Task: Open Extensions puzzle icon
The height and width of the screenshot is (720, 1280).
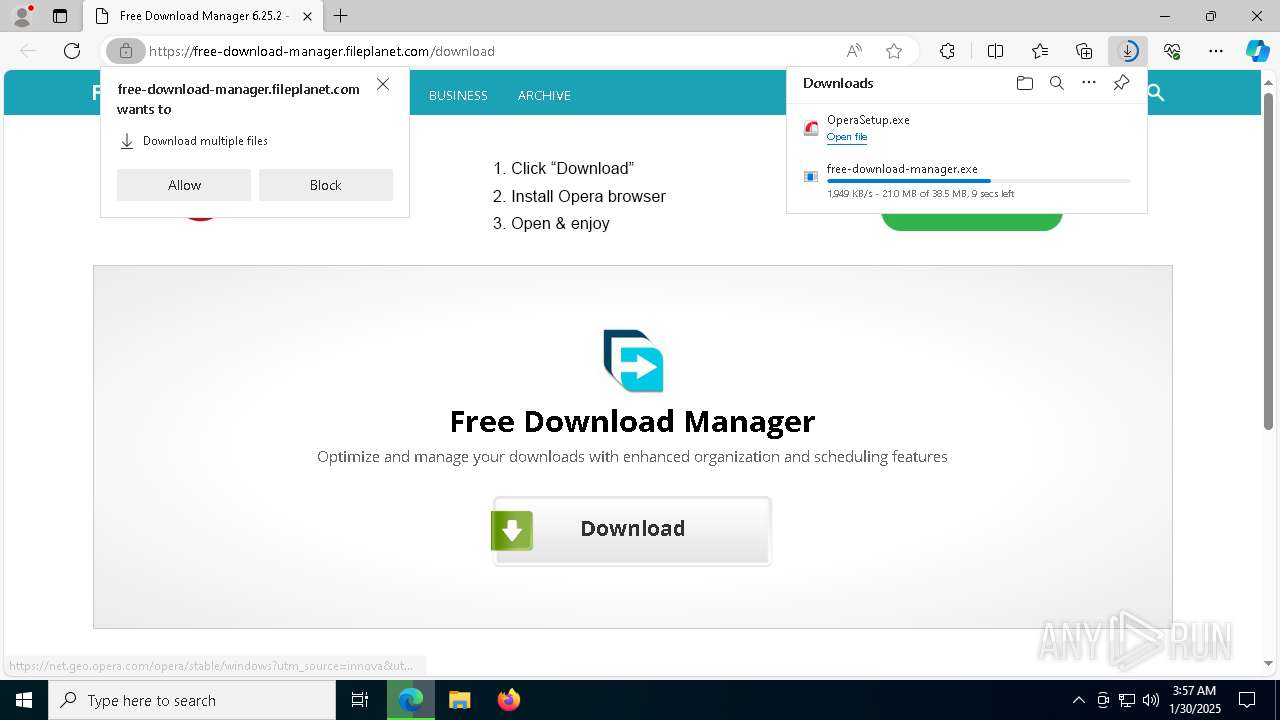Action: click(947, 51)
